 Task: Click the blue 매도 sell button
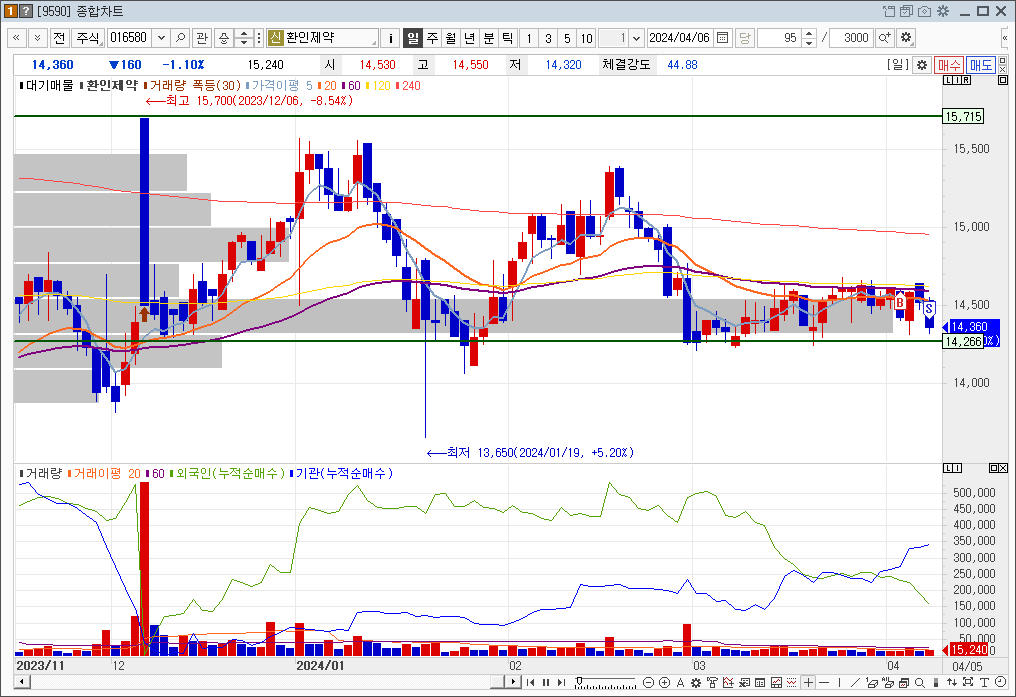(980, 65)
